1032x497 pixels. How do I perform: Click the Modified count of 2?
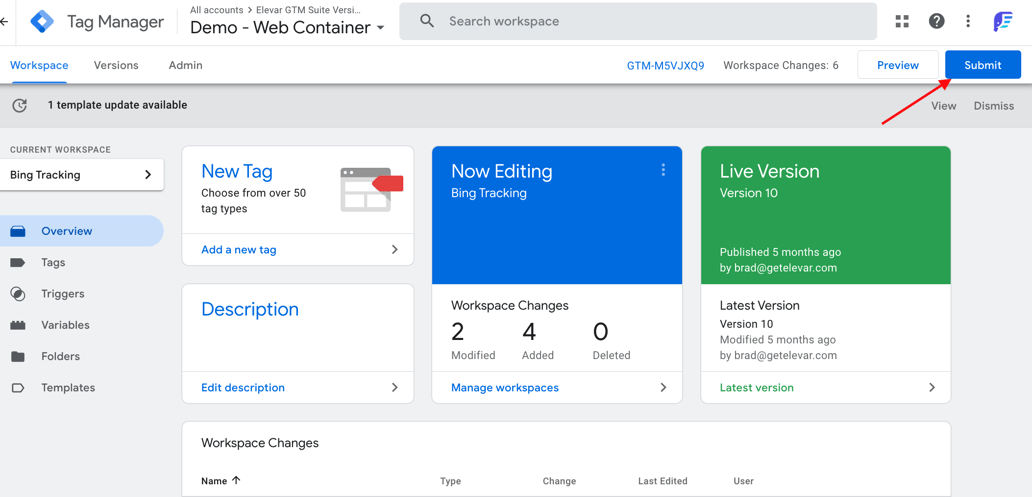pyautogui.click(x=457, y=332)
